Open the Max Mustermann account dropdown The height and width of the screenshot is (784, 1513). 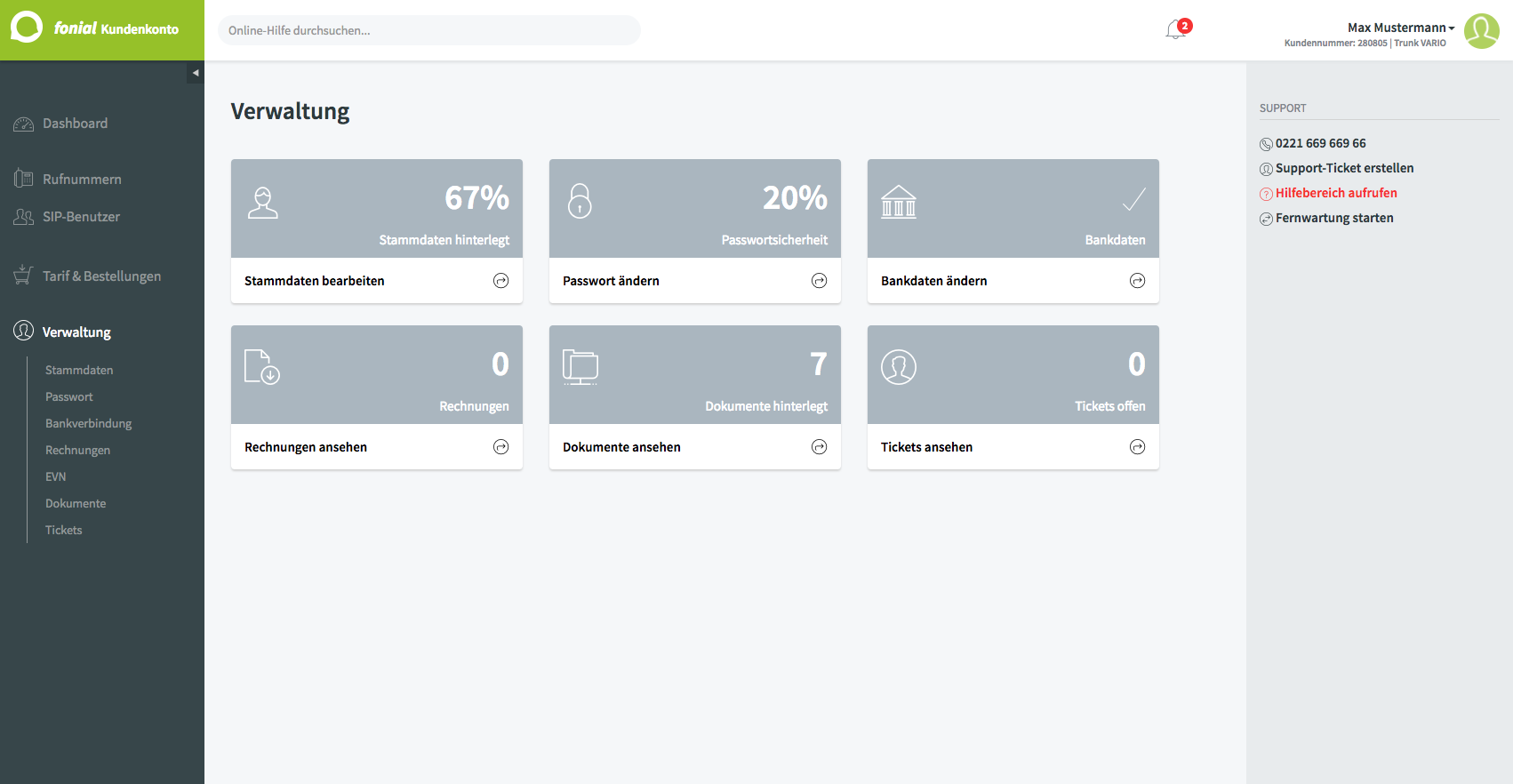[1401, 28]
